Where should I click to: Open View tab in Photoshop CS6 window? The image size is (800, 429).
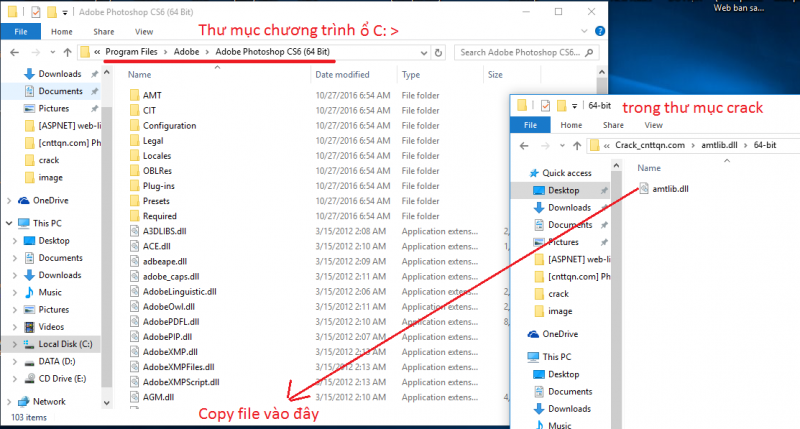pos(144,32)
